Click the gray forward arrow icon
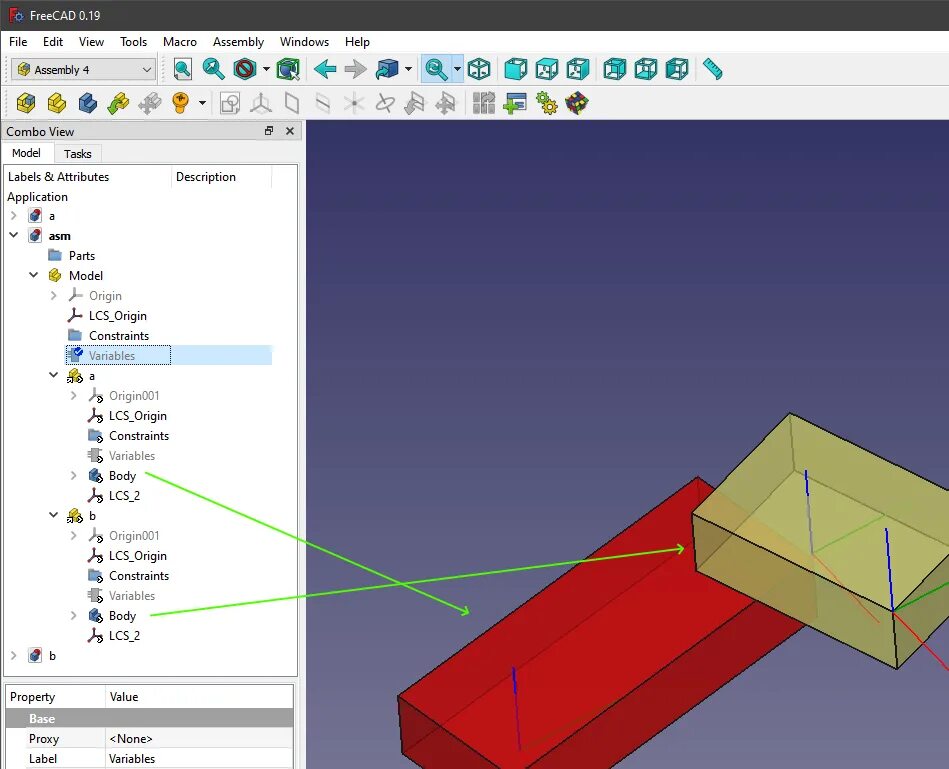 click(x=355, y=69)
